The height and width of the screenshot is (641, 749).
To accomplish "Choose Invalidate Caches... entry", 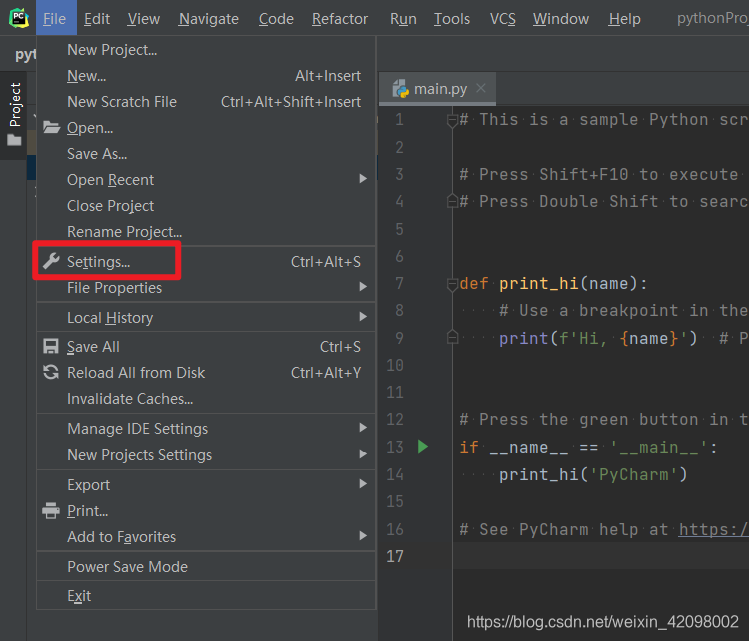I will click(206, 398).
